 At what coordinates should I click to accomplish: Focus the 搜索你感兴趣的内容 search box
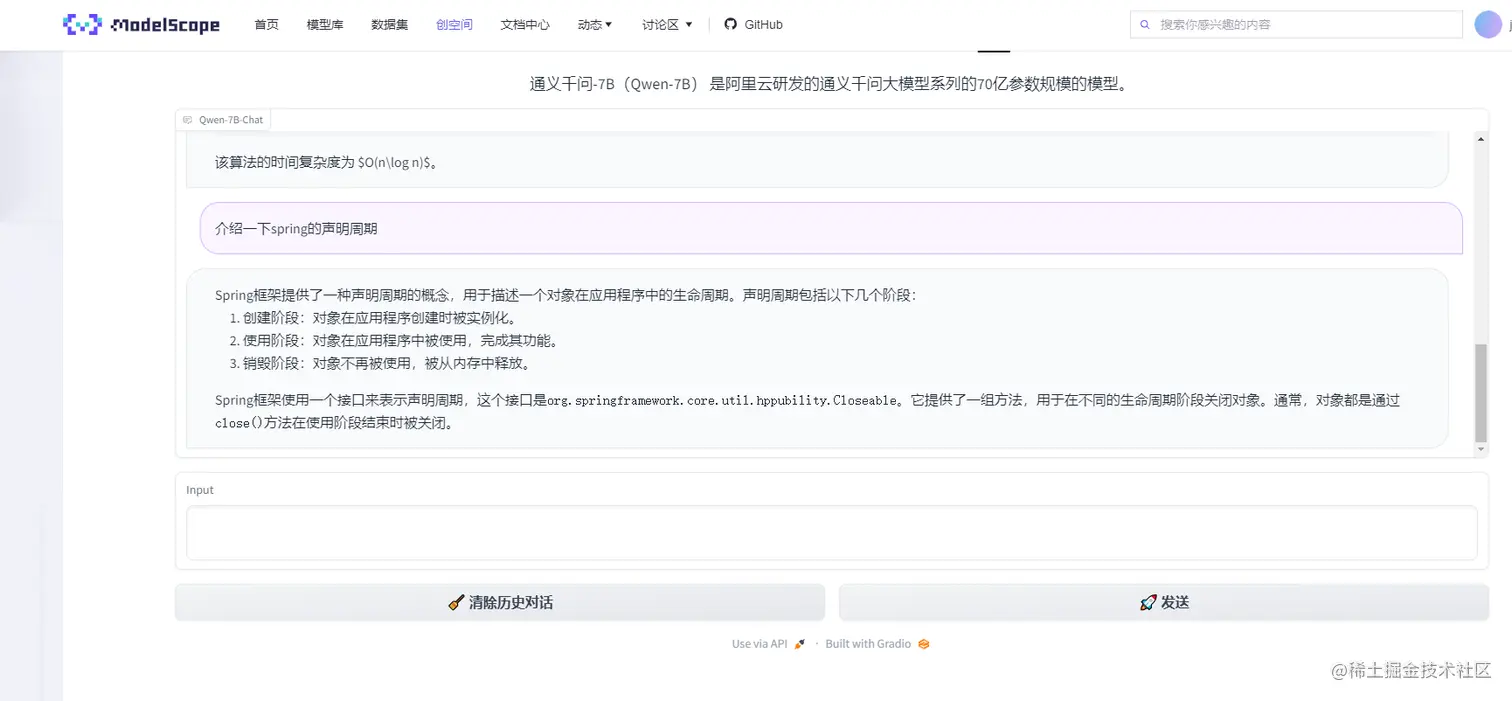point(1296,25)
